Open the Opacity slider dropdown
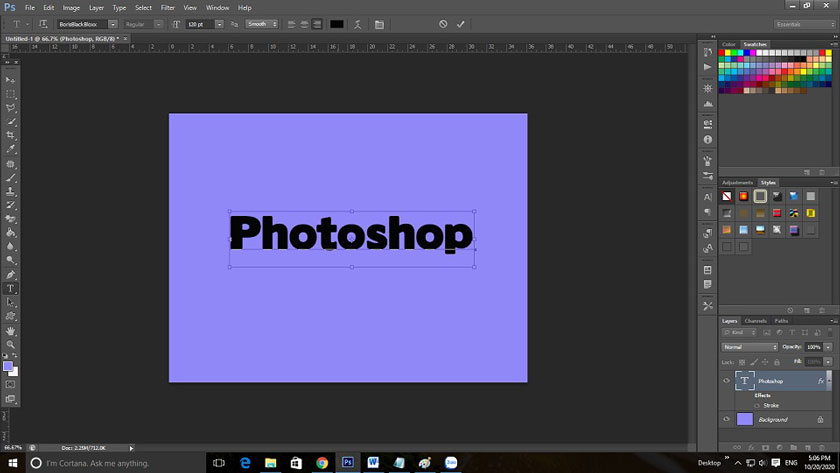 (828, 347)
